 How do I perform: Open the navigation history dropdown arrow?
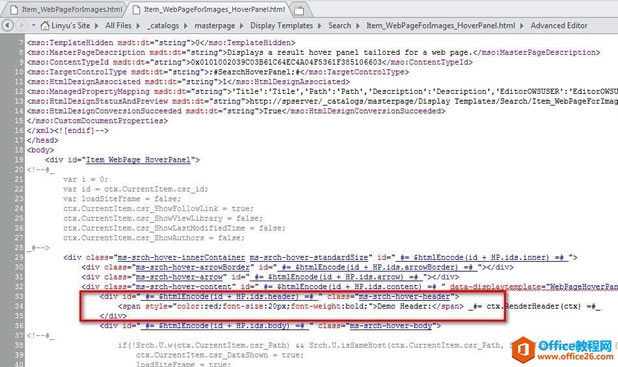pos(34,25)
